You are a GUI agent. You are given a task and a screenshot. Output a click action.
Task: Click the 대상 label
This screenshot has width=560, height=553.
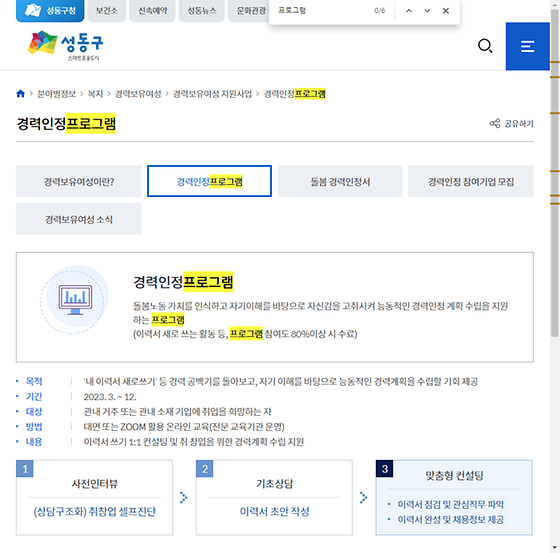(34, 412)
